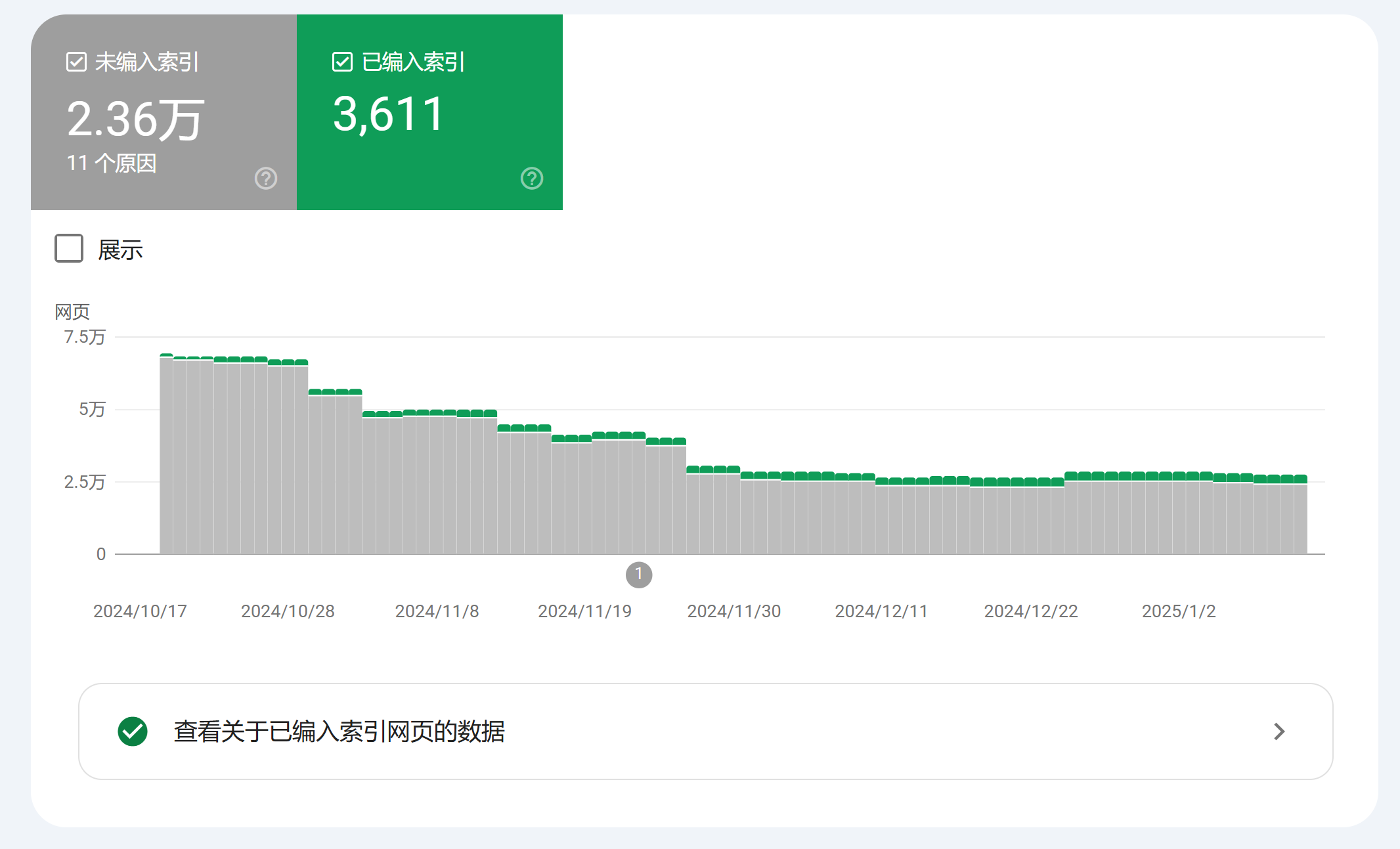Screen dimensions: 1400x849
Task: Click the 2.36万 not-indexed count number
Action: click(136, 120)
